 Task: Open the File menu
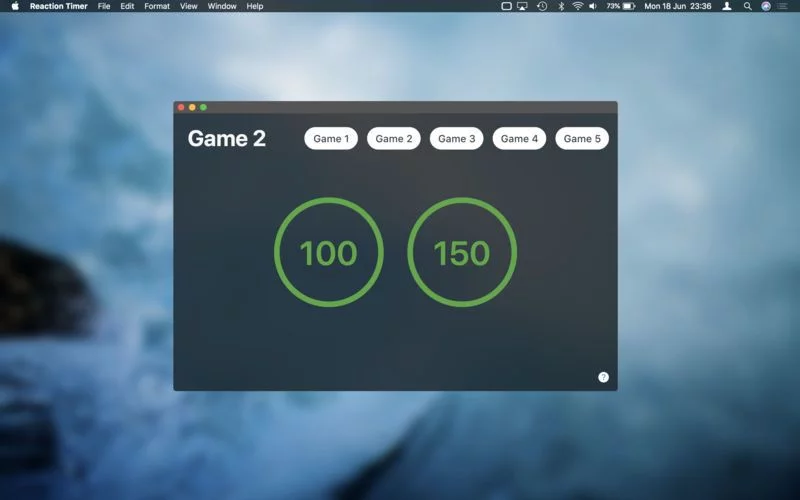coord(104,6)
